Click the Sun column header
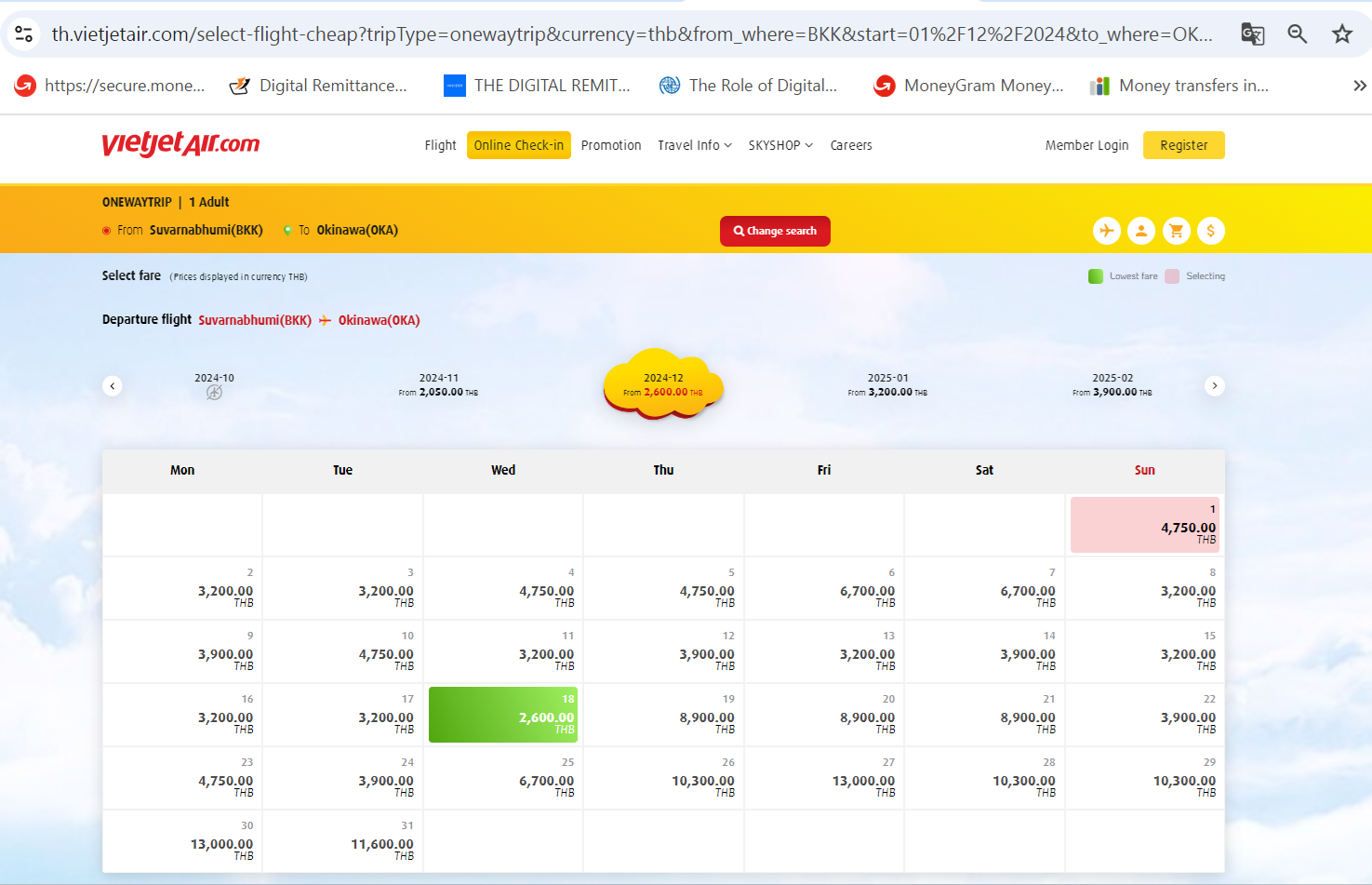 pos(1145,470)
